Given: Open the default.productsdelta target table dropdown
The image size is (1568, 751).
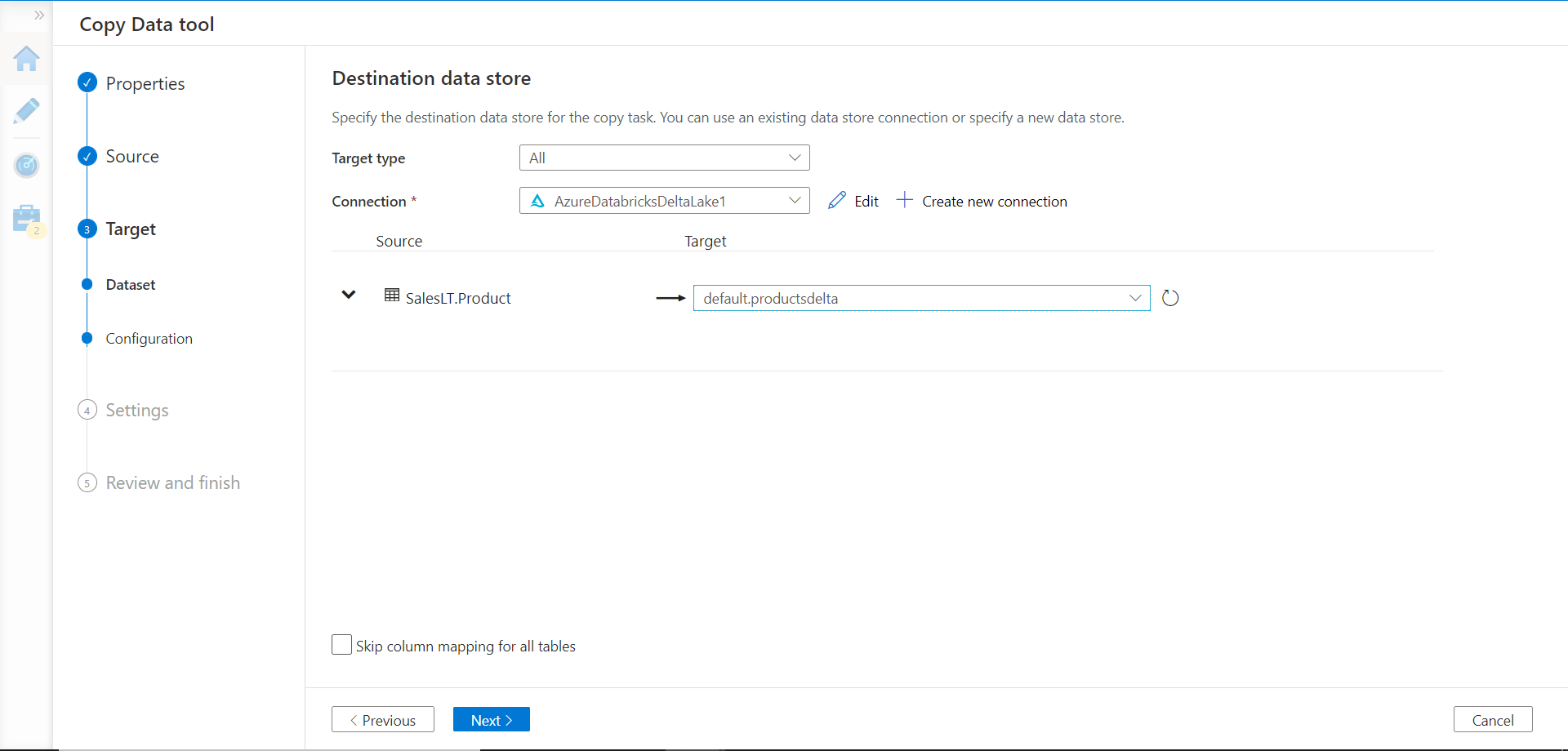Looking at the screenshot, I should 921,298.
